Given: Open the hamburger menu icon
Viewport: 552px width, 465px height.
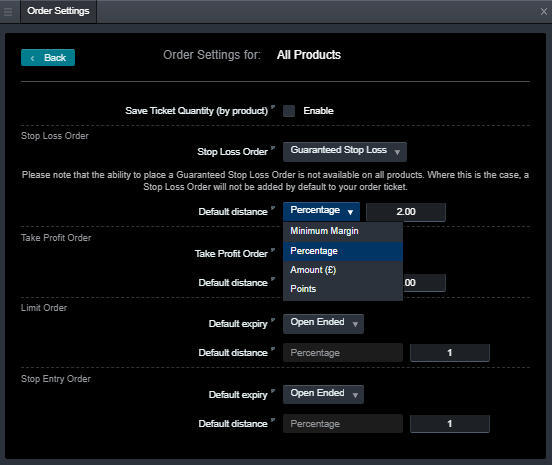Looking at the screenshot, I should click(x=8, y=12).
